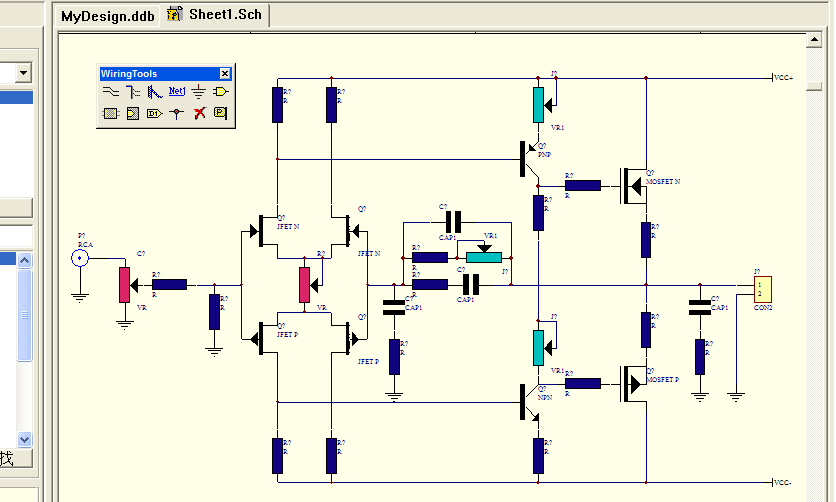This screenshot has width=836, height=502.
Task: Close the WiringTools floating toolbar
Action: (225, 74)
